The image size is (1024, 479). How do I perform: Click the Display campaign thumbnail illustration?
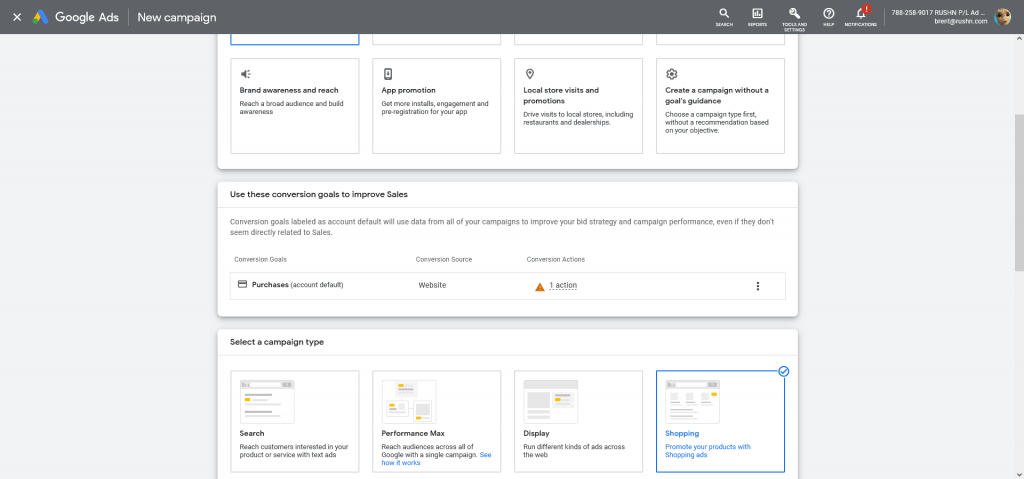pyautogui.click(x=551, y=401)
